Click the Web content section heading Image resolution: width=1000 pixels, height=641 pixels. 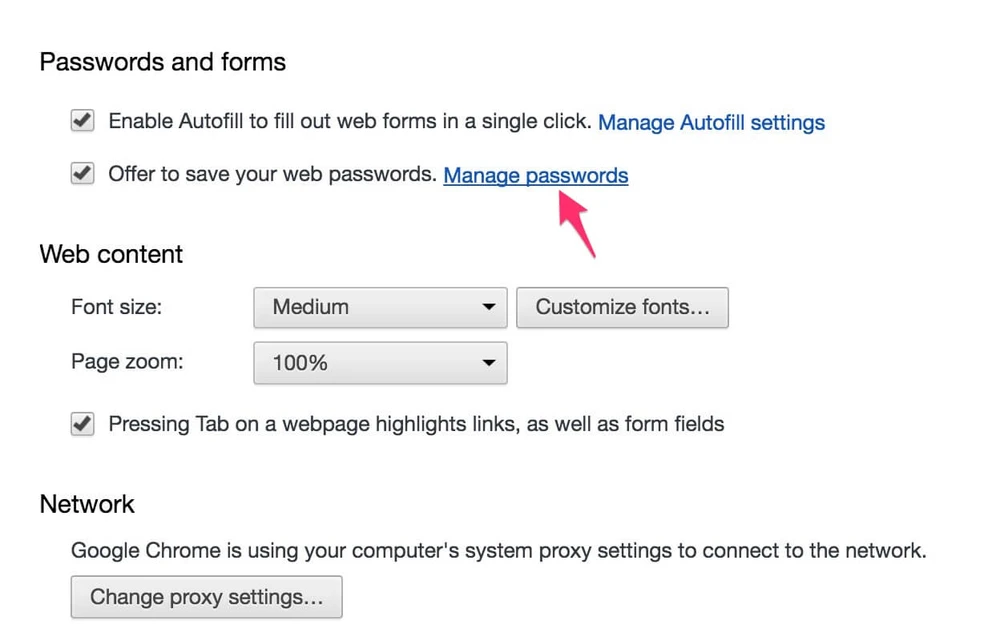(x=111, y=254)
